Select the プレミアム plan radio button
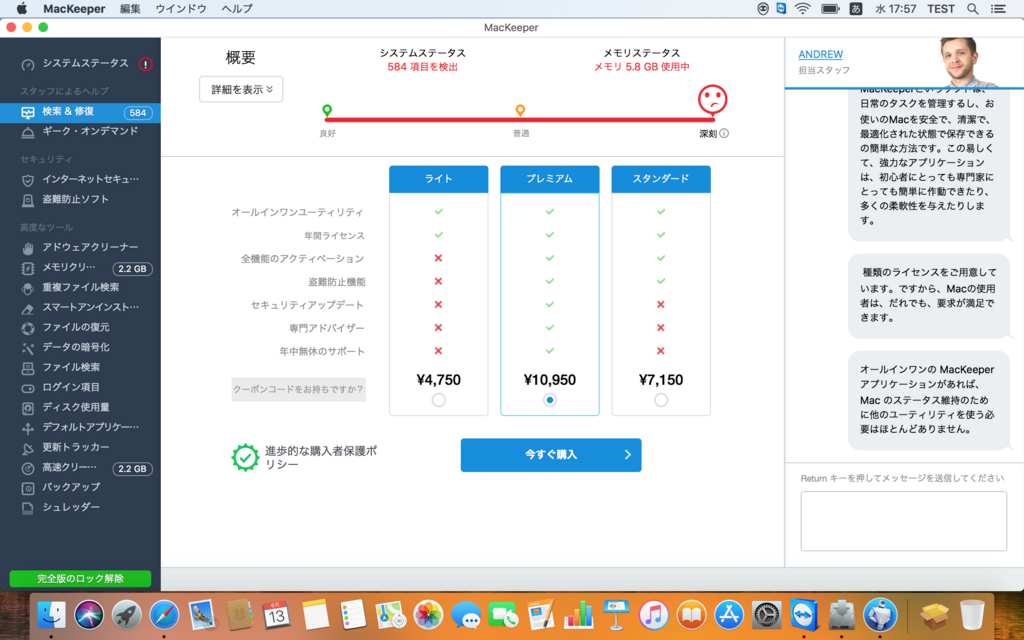The height and width of the screenshot is (640, 1024). point(550,400)
